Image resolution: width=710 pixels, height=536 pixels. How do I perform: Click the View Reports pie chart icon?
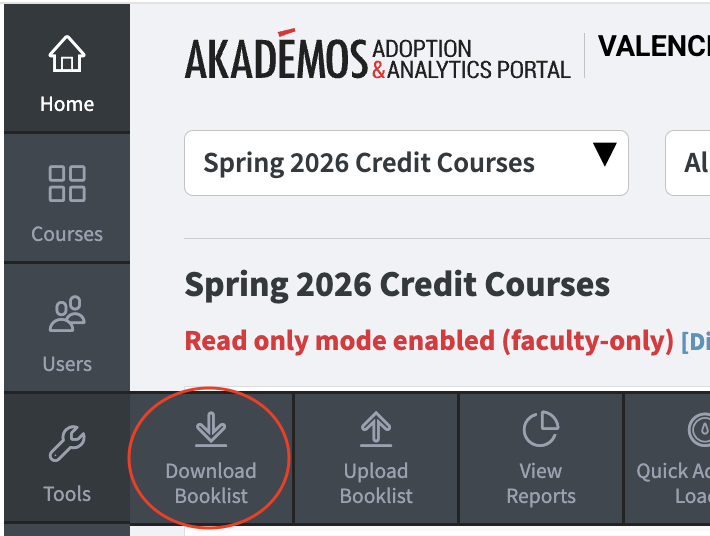541,430
